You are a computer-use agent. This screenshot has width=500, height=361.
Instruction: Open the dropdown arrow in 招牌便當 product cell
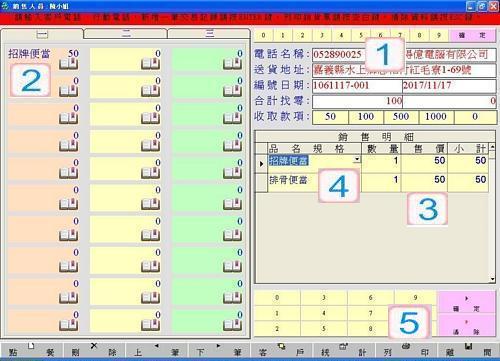(357, 159)
